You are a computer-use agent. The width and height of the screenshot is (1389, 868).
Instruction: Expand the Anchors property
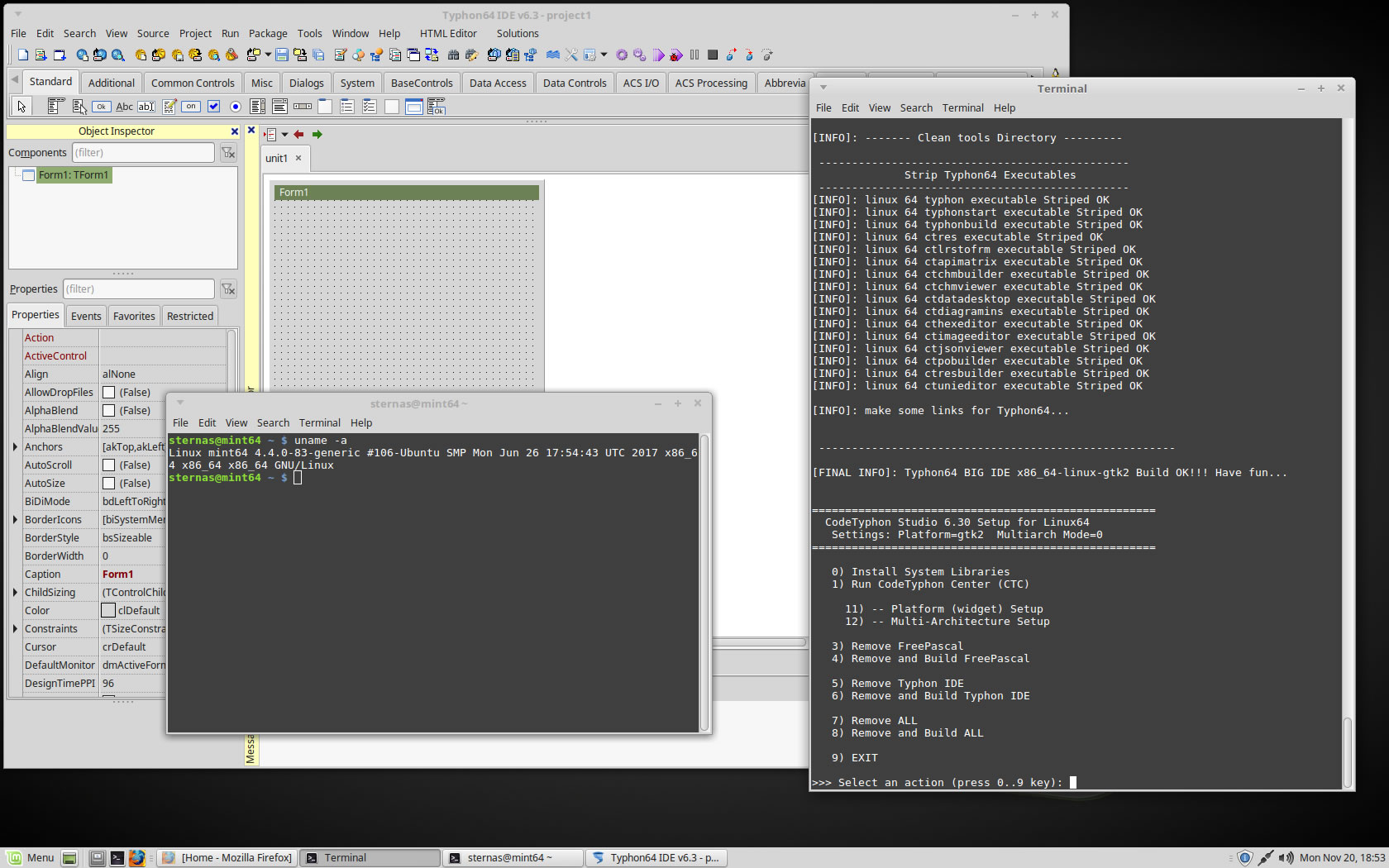(15, 447)
